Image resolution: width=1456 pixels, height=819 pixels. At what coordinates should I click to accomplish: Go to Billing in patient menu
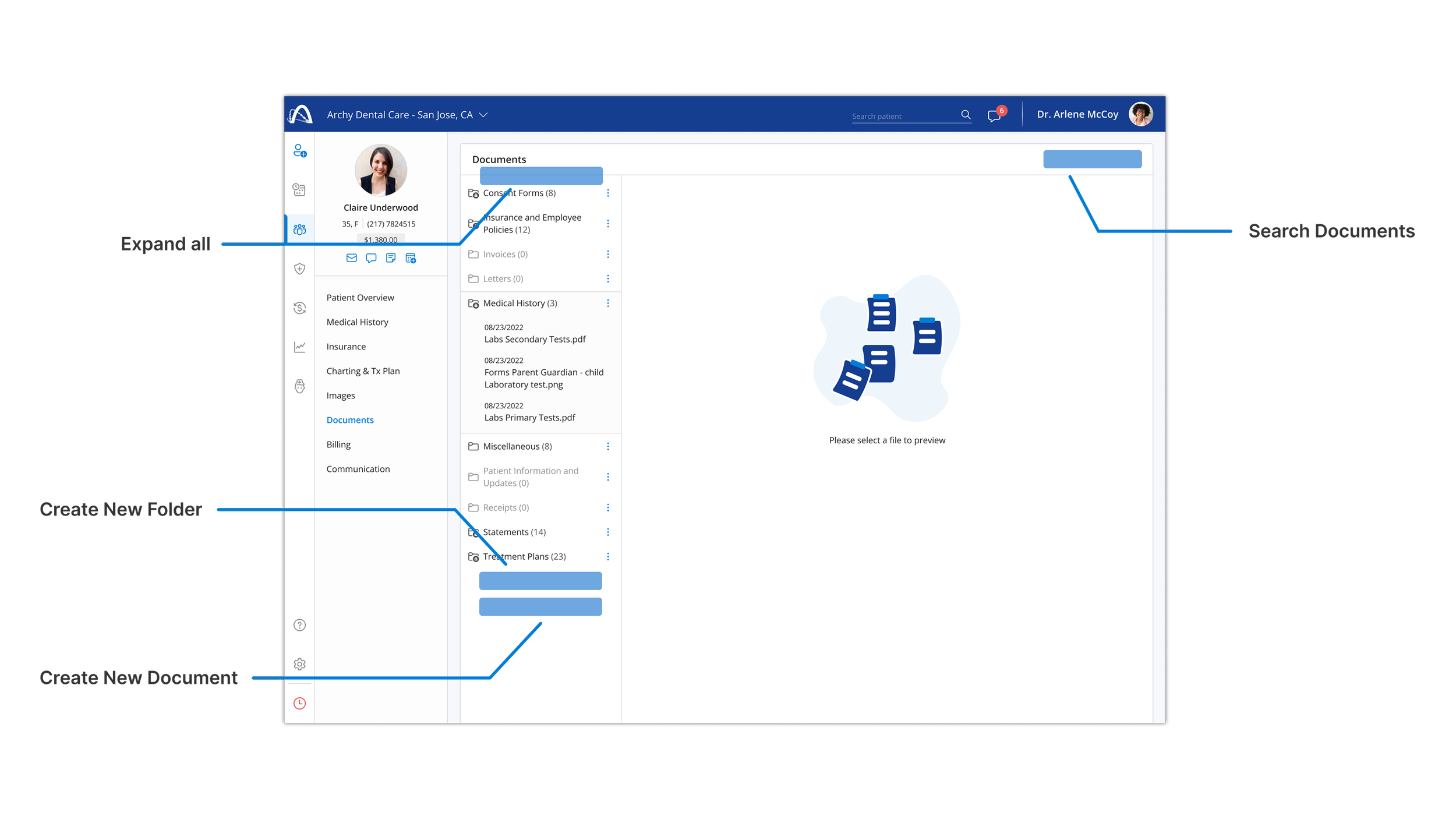338,444
